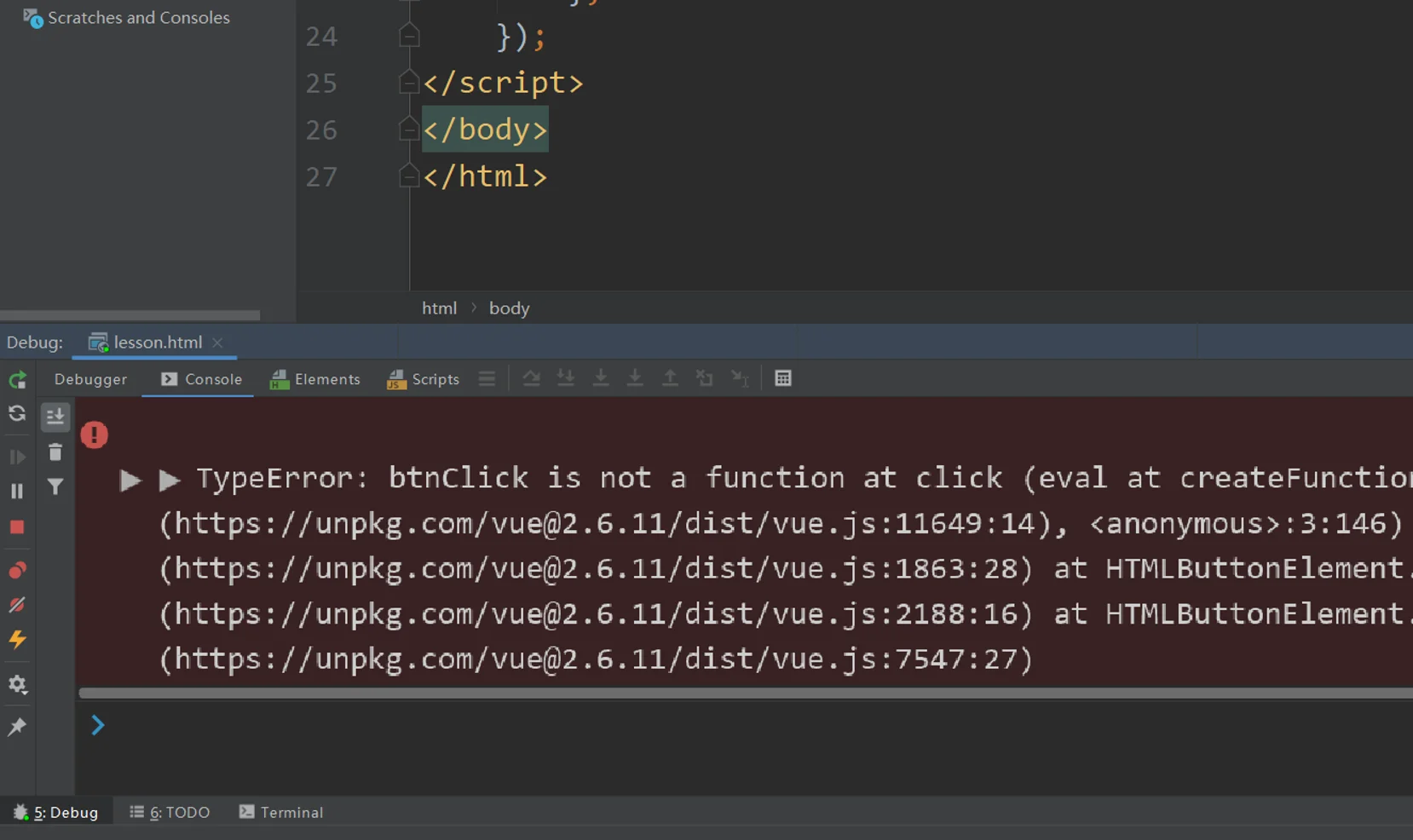Toggle scroll to end of console
This screenshot has height=840, width=1413.
[x=55, y=416]
